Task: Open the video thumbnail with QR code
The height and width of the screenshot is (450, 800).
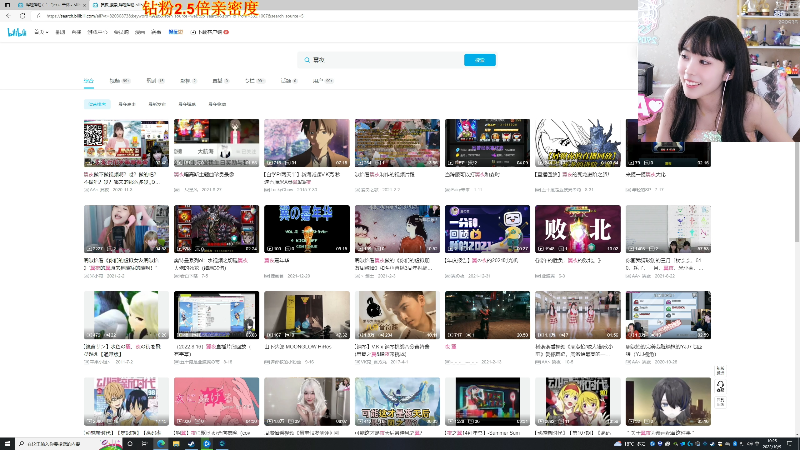Action: point(127,143)
